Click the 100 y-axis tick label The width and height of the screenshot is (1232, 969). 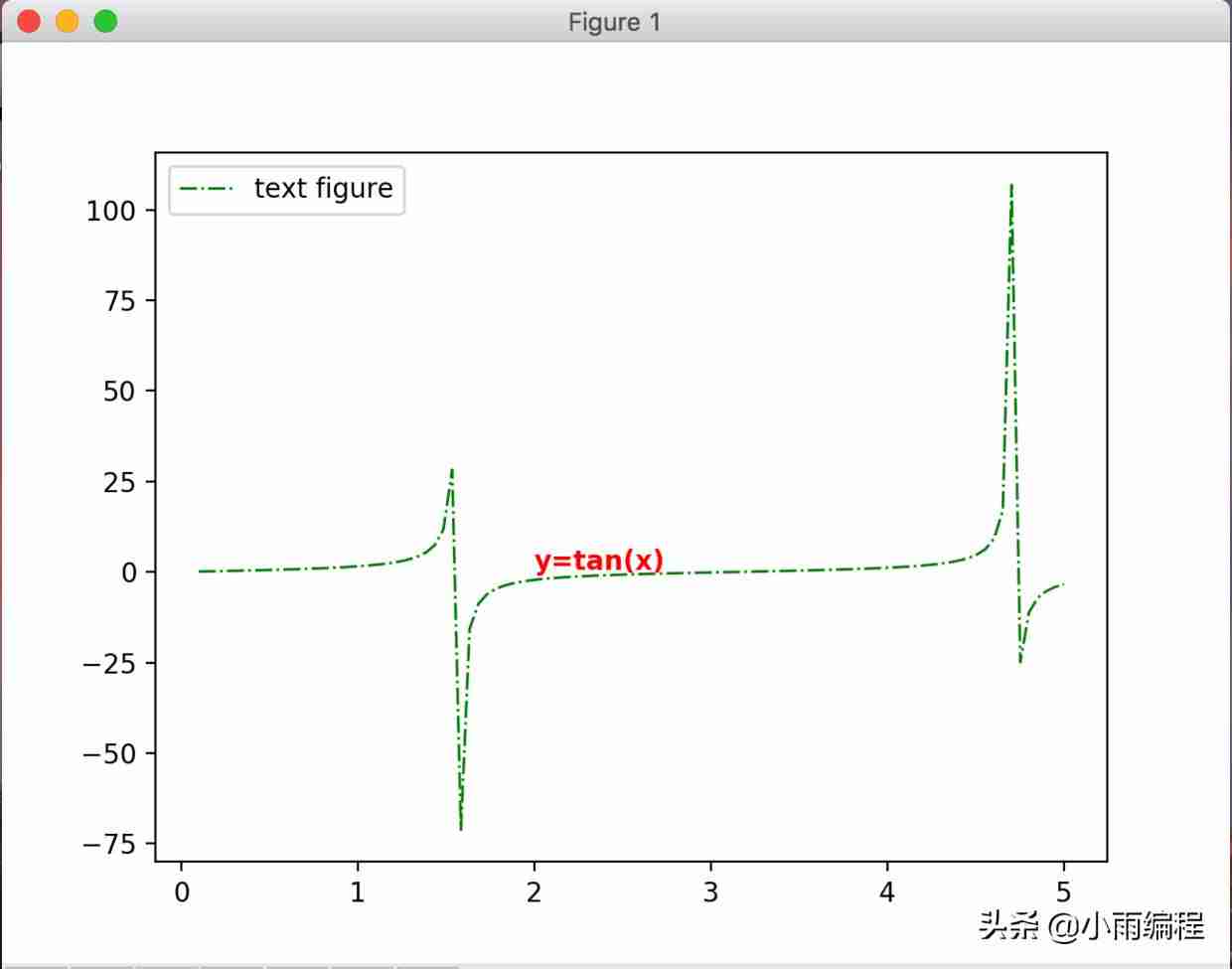coord(110,211)
